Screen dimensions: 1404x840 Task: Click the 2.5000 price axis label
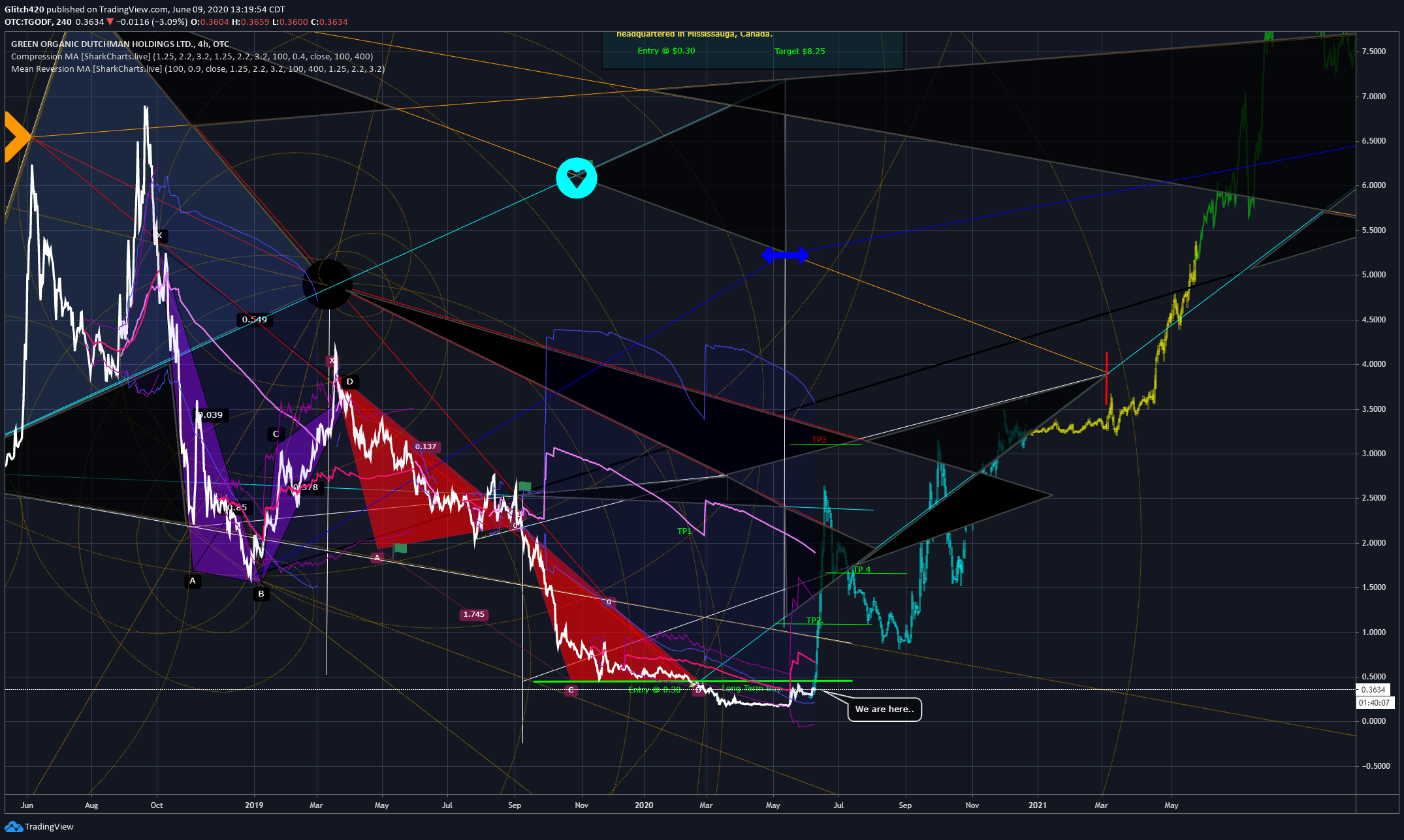(1373, 498)
